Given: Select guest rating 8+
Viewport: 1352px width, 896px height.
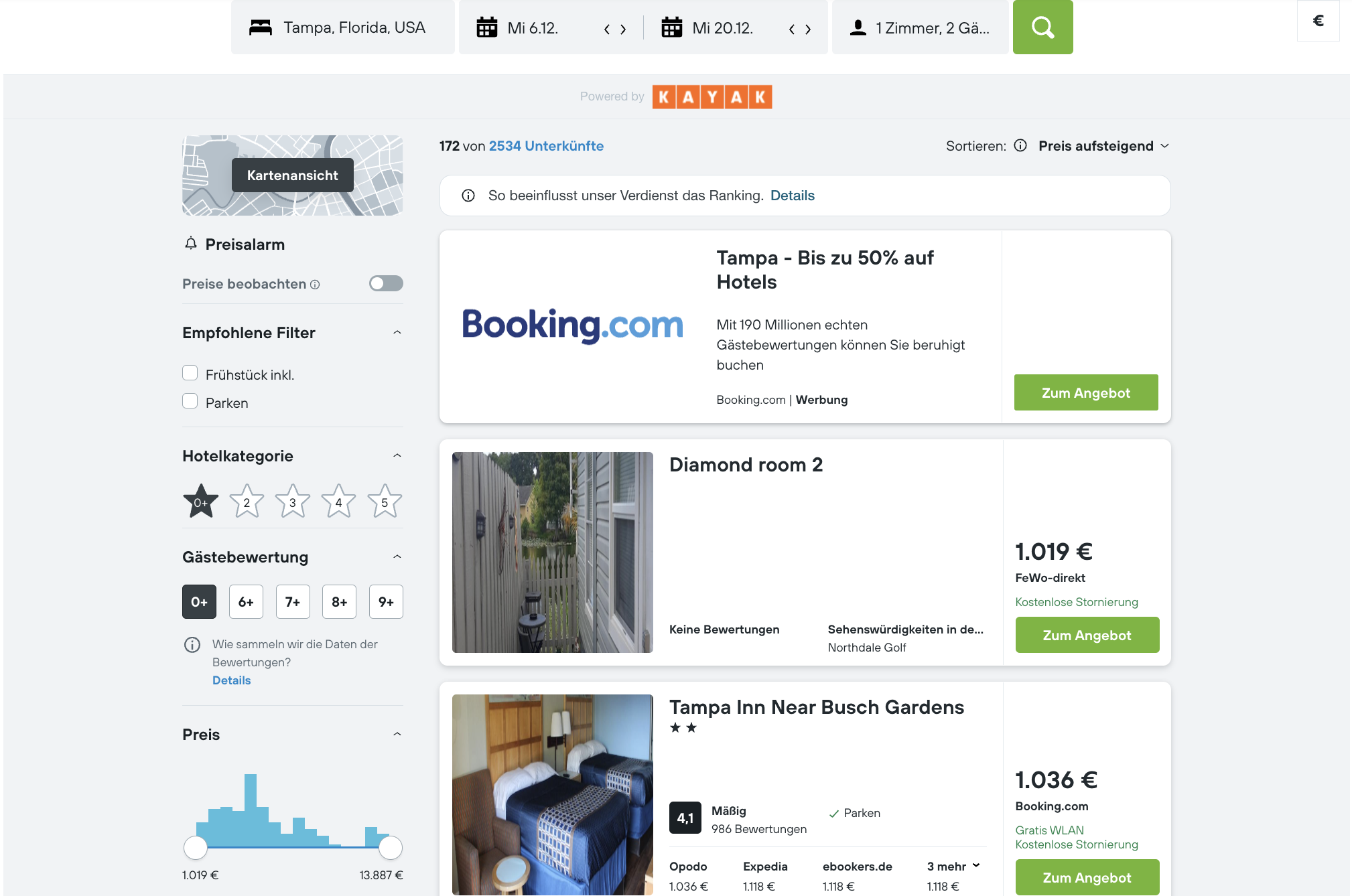Looking at the screenshot, I should pyautogui.click(x=340, y=601).
